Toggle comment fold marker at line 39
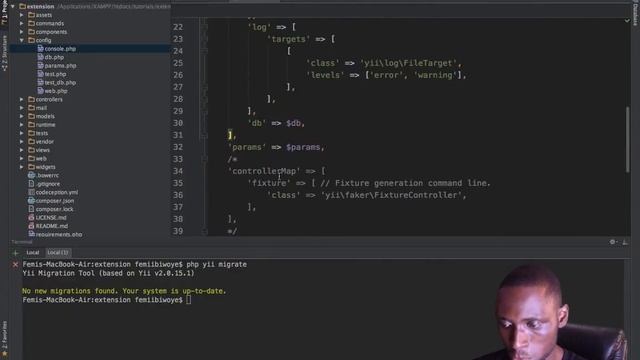Viewport: 640px width, 360px height. click(x=204, y=231)
